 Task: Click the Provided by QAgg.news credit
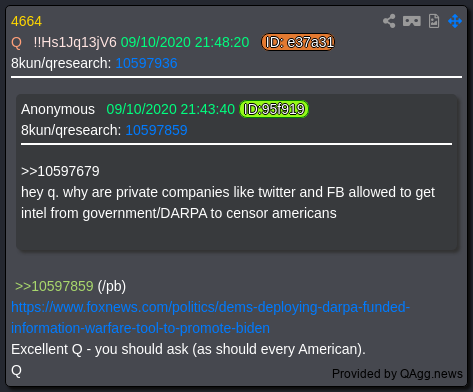[397, 374]
